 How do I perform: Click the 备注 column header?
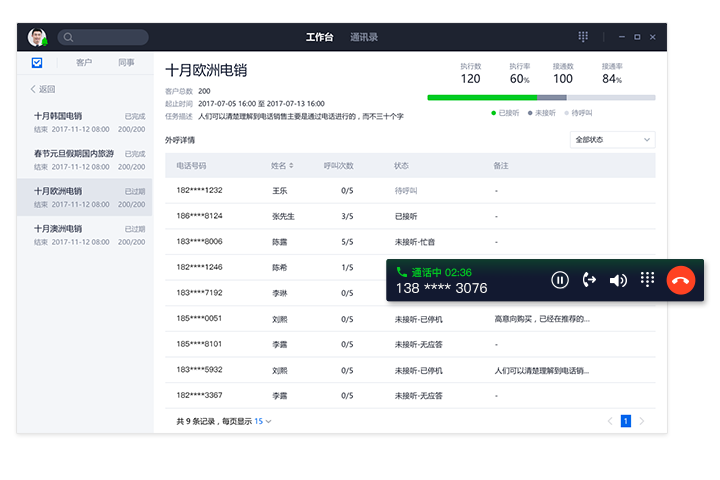pos(501,166)
